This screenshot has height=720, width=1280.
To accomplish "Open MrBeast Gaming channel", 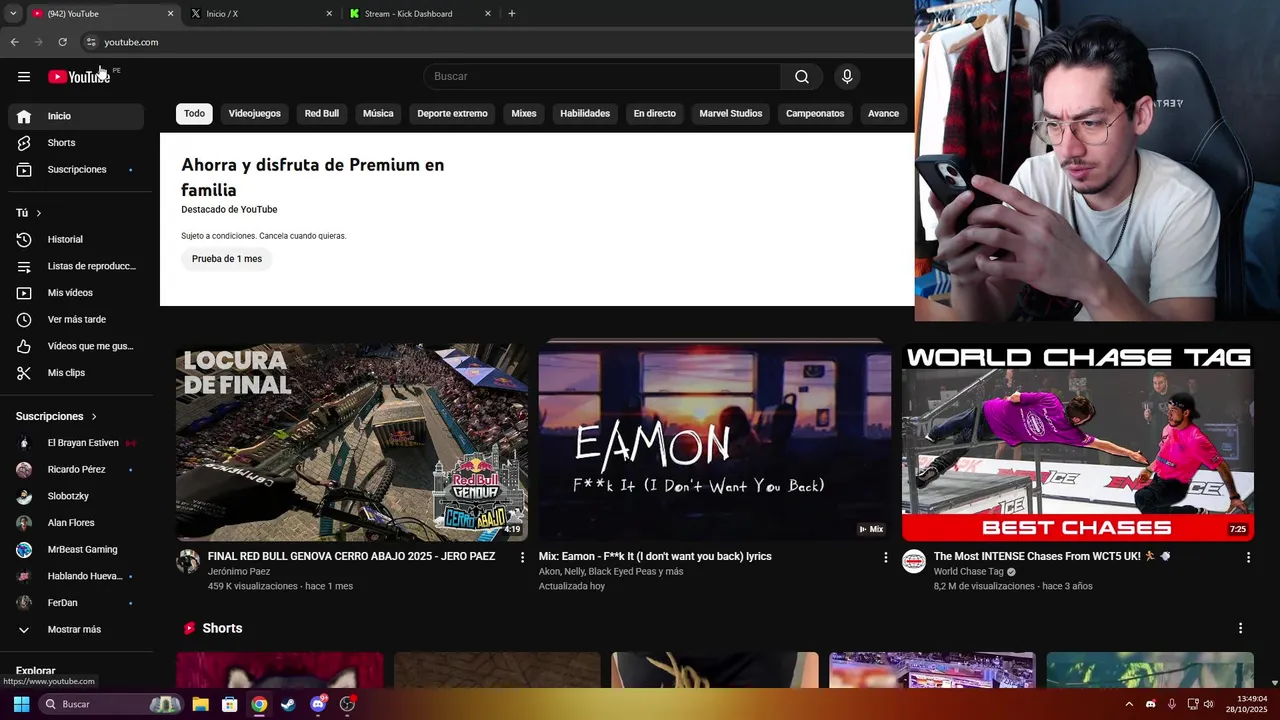I will click(76, 549).
